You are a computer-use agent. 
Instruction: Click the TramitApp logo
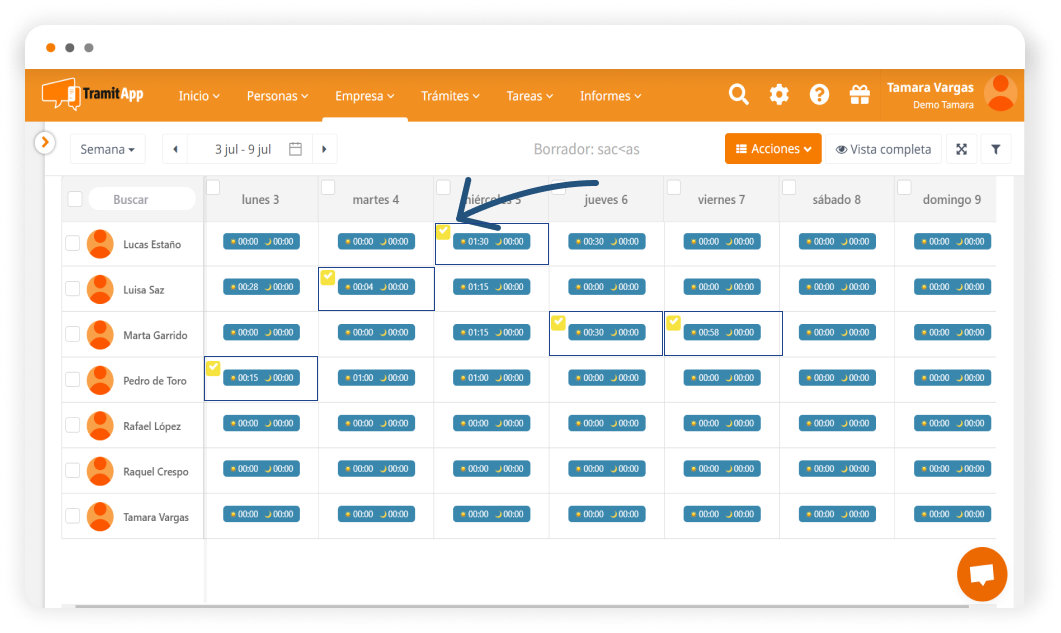pos(93,94)
